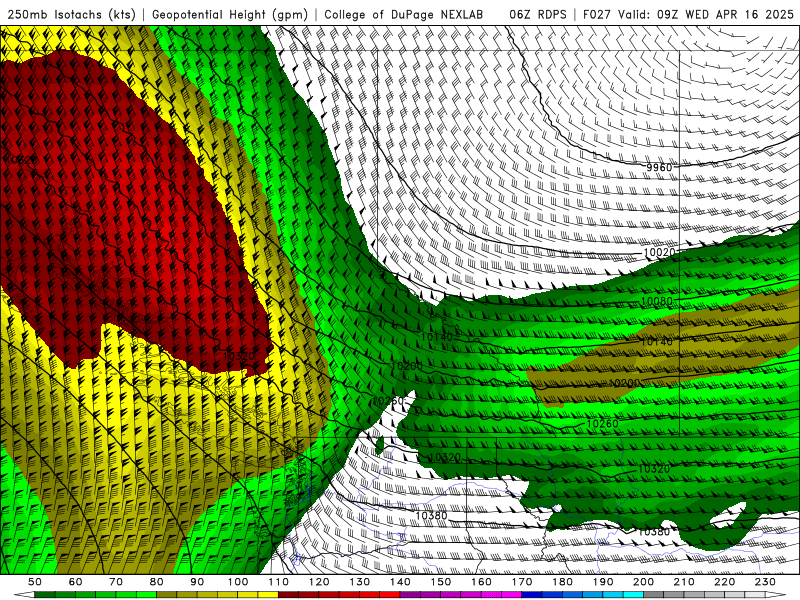Image resolution: width=800 pixels, height=600 pixels.
Task: Click the 10080 height contour label
Action: [x=657, y=301]
